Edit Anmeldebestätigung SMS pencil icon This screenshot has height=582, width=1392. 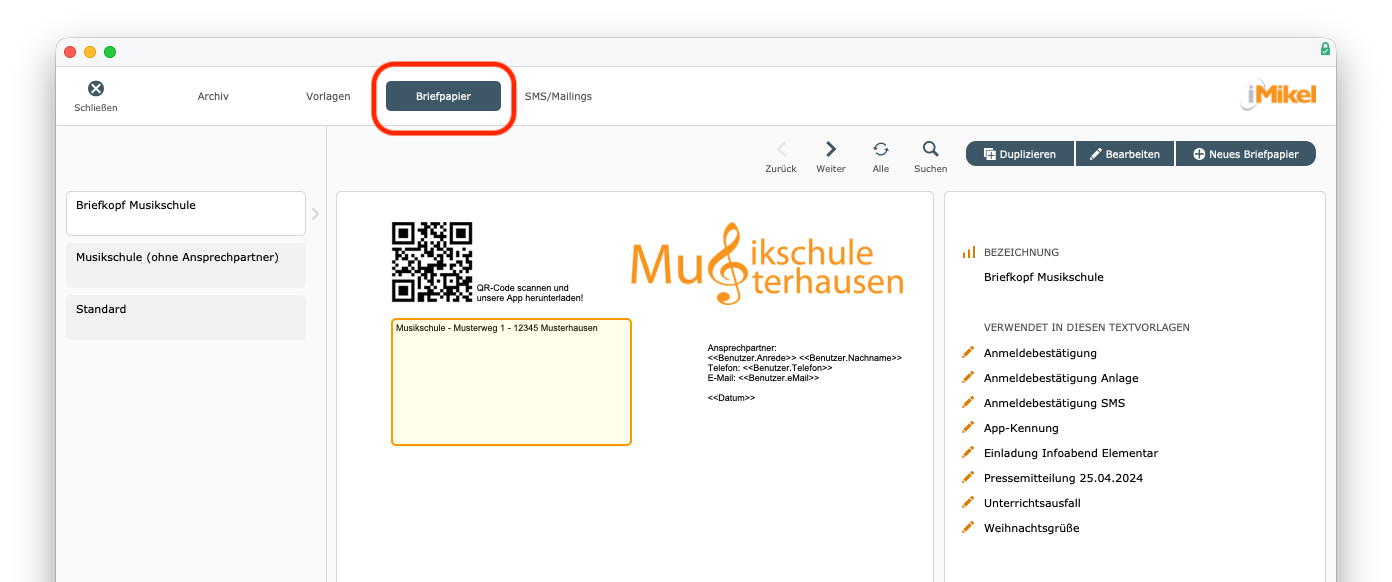pos(967,402)
